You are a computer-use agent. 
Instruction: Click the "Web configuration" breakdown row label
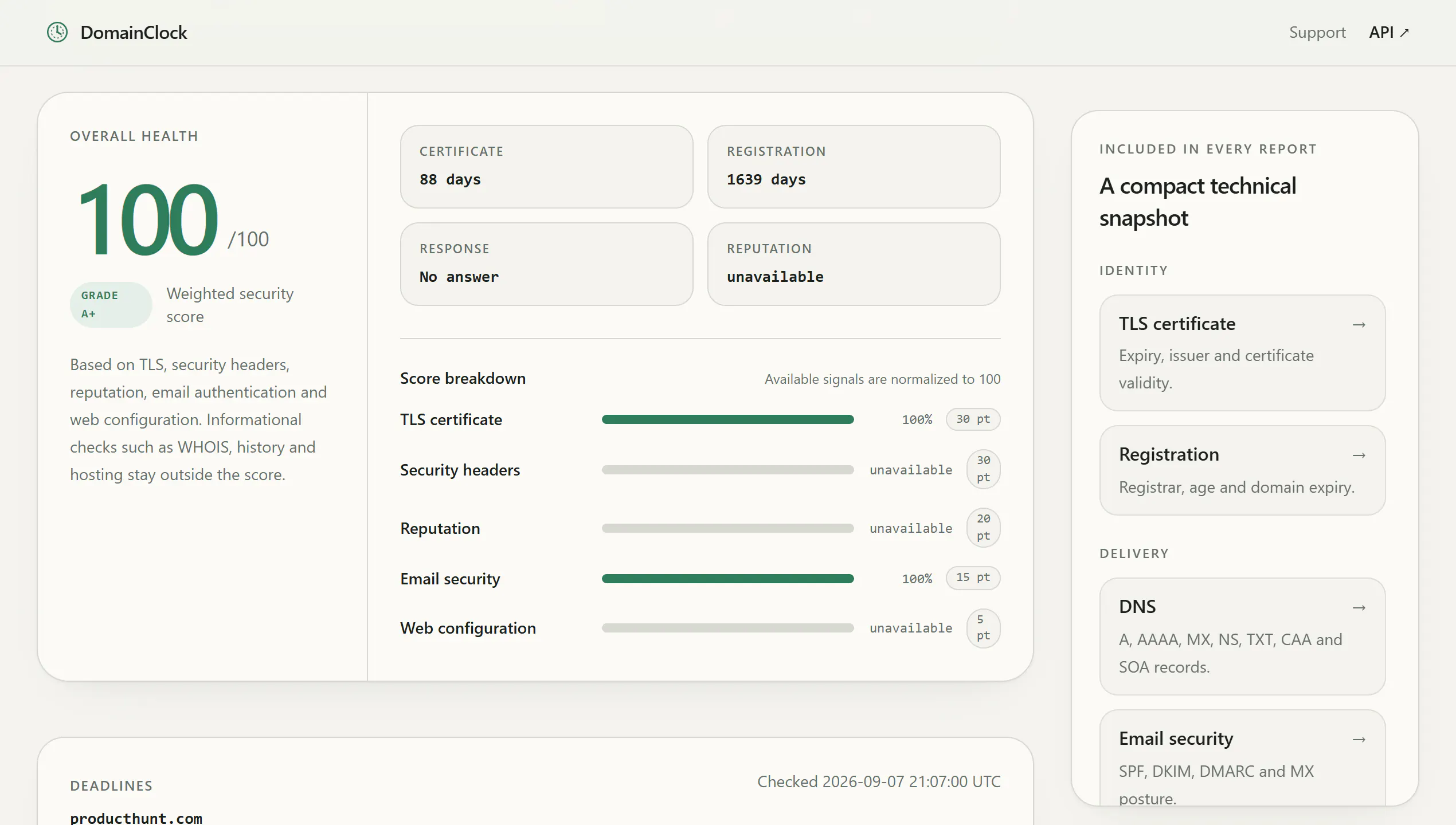468,628
